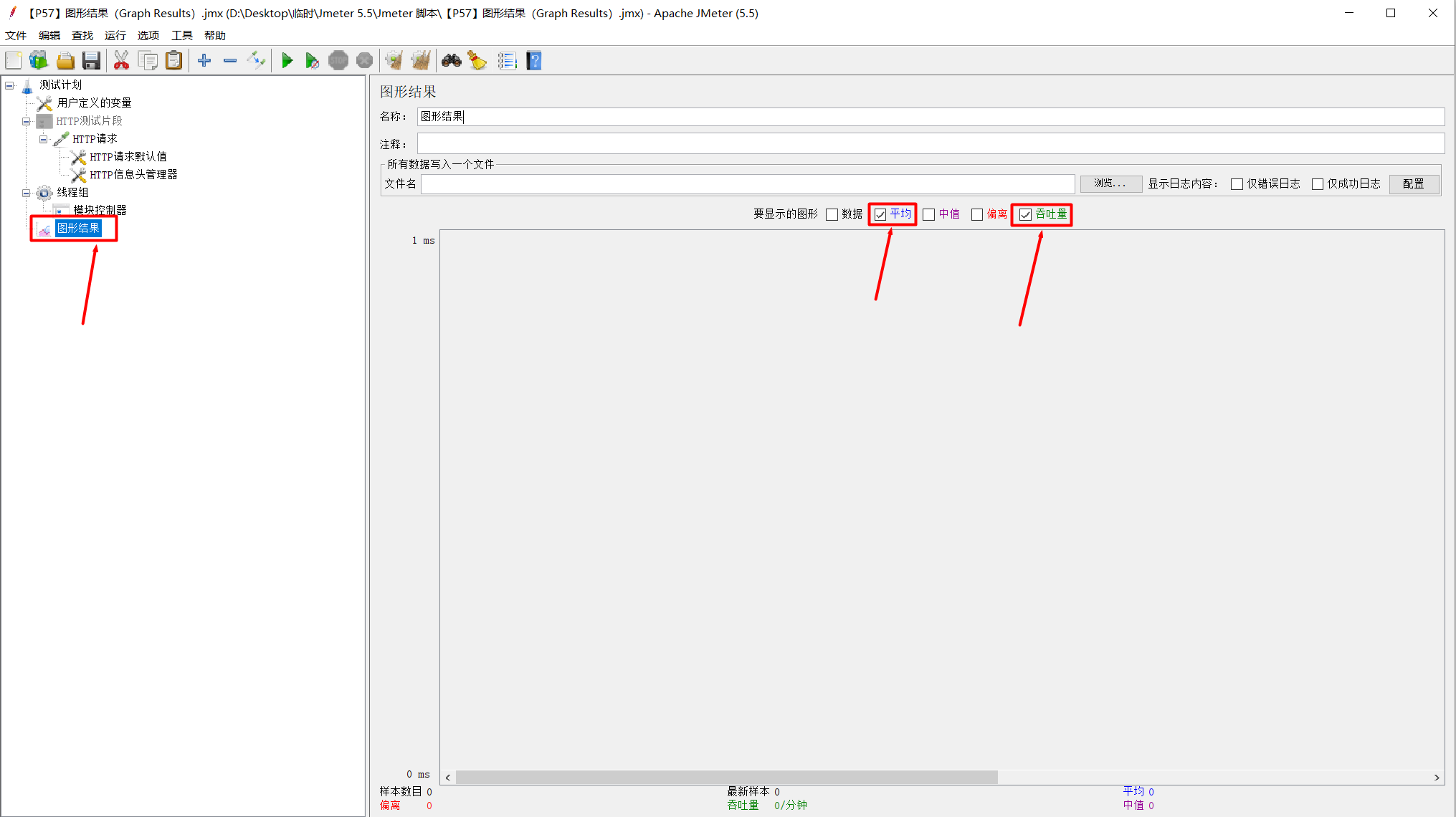Open the 选项 menu

click(x=148, y=35)
